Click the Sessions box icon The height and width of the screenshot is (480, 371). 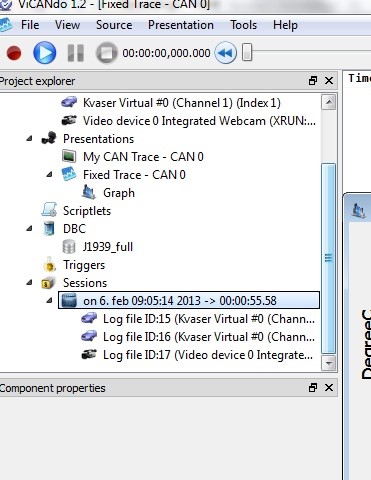pyautogui.click(x=49, y=283)
